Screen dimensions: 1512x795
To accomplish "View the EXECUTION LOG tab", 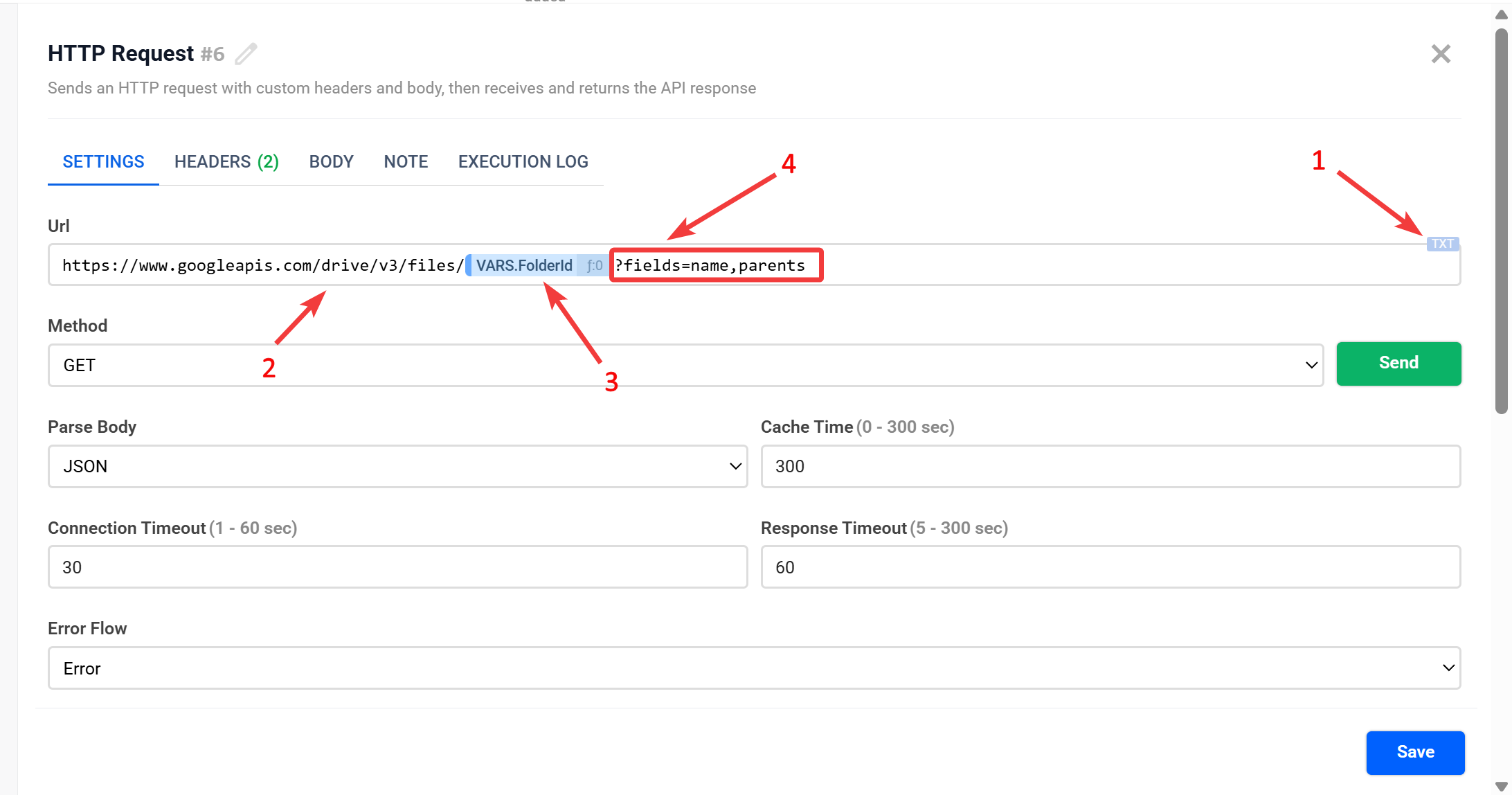I will 523,161.
